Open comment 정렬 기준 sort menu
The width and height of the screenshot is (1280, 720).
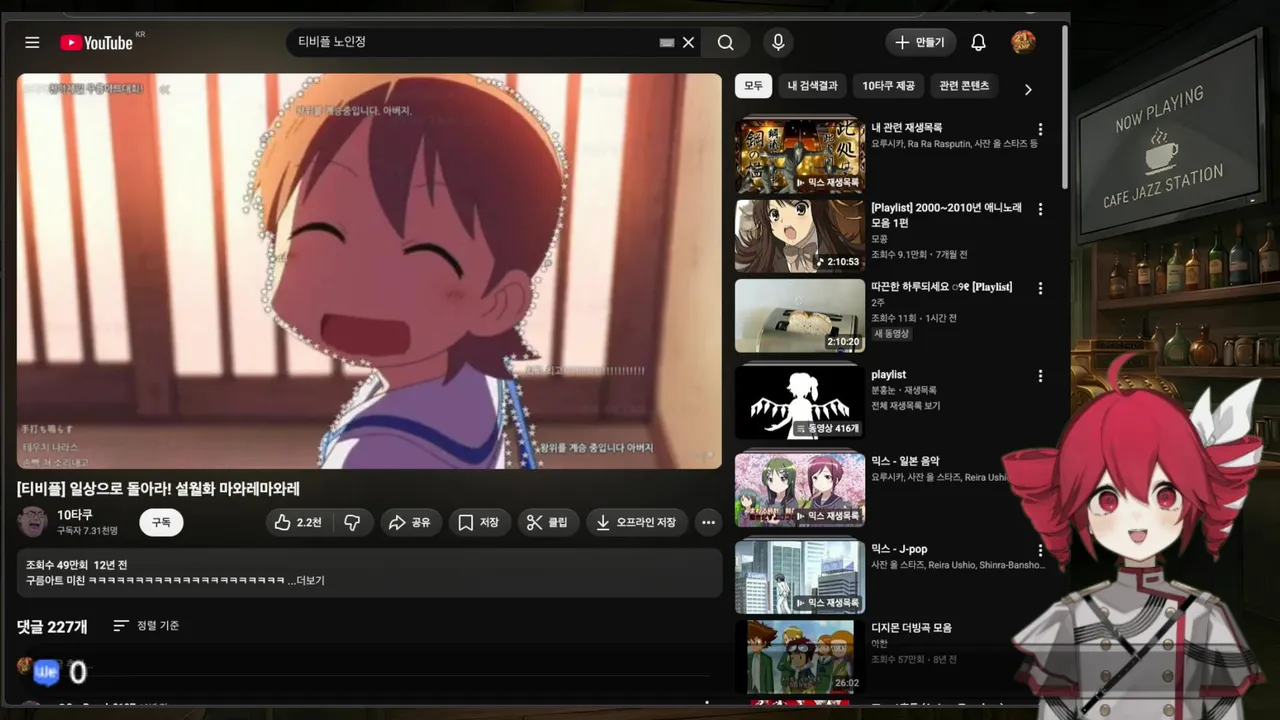(146, 626)
